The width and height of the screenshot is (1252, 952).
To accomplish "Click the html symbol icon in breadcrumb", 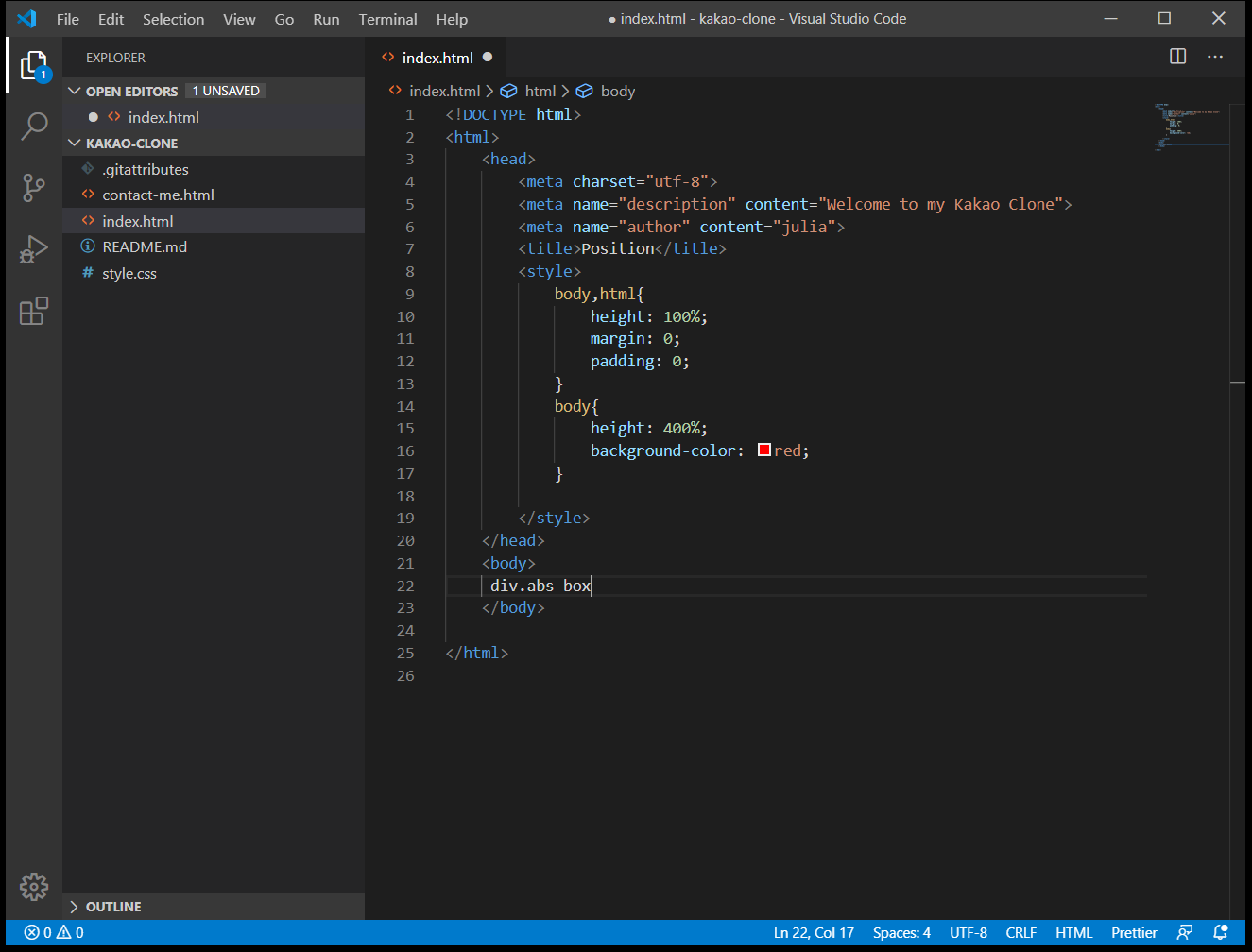I will click(x=508, y=91).
